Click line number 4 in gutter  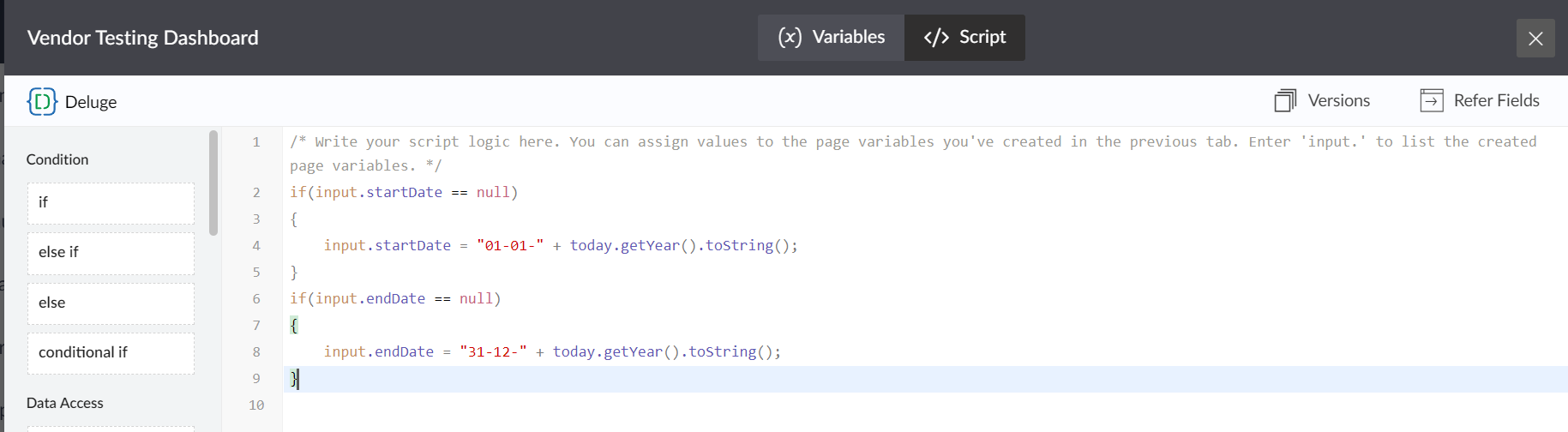(256, 245)
